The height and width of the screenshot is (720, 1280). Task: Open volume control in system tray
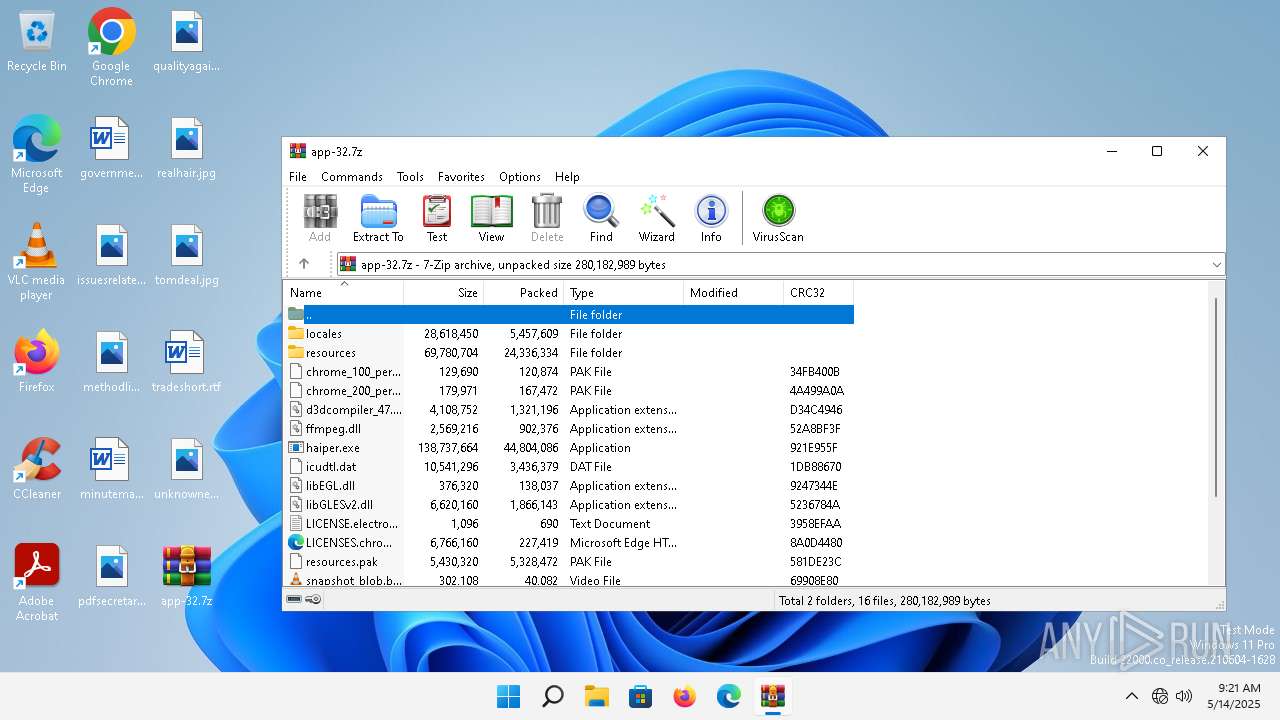[1185, 696]
